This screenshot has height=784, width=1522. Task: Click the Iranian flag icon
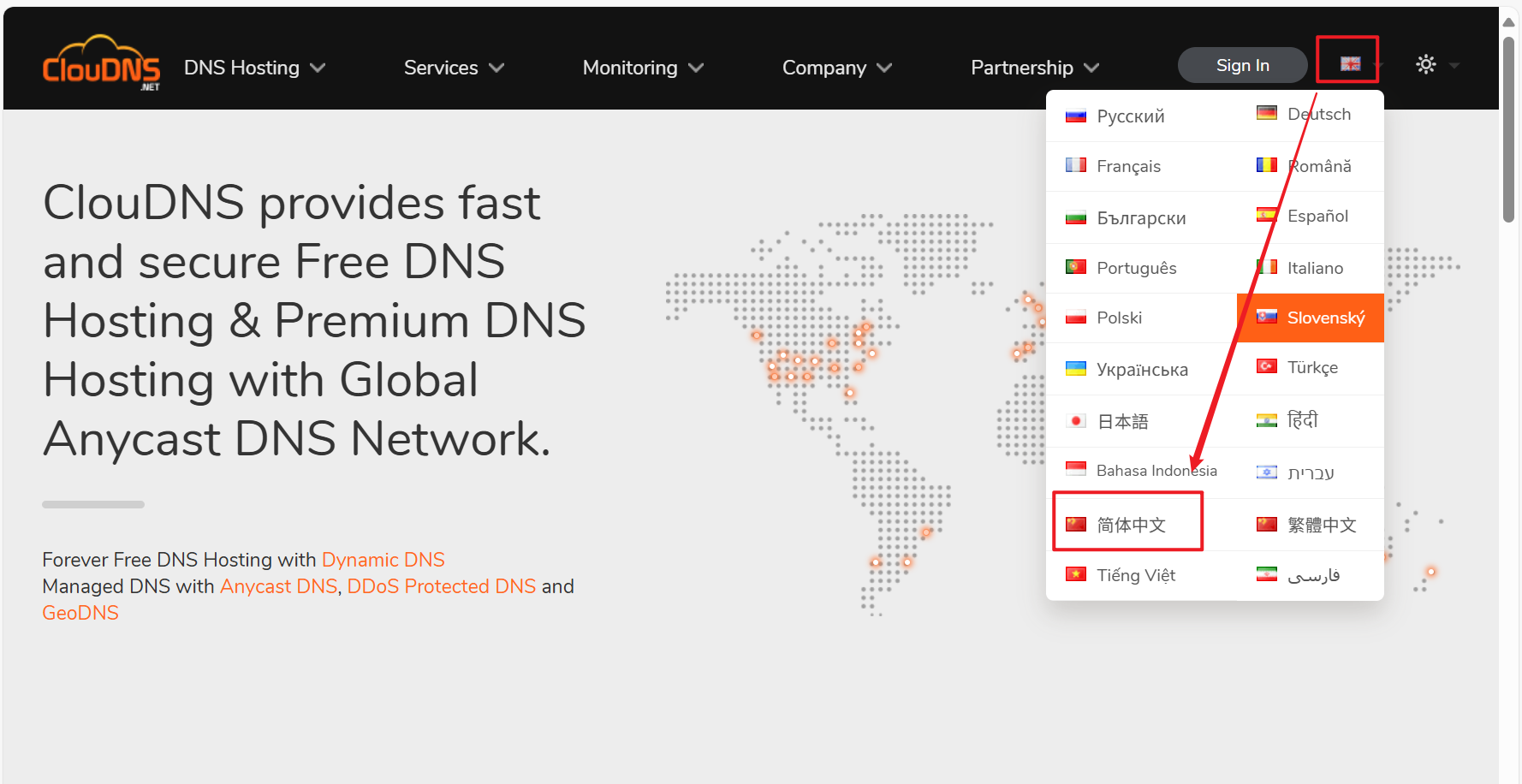(x=1267, y=574)
